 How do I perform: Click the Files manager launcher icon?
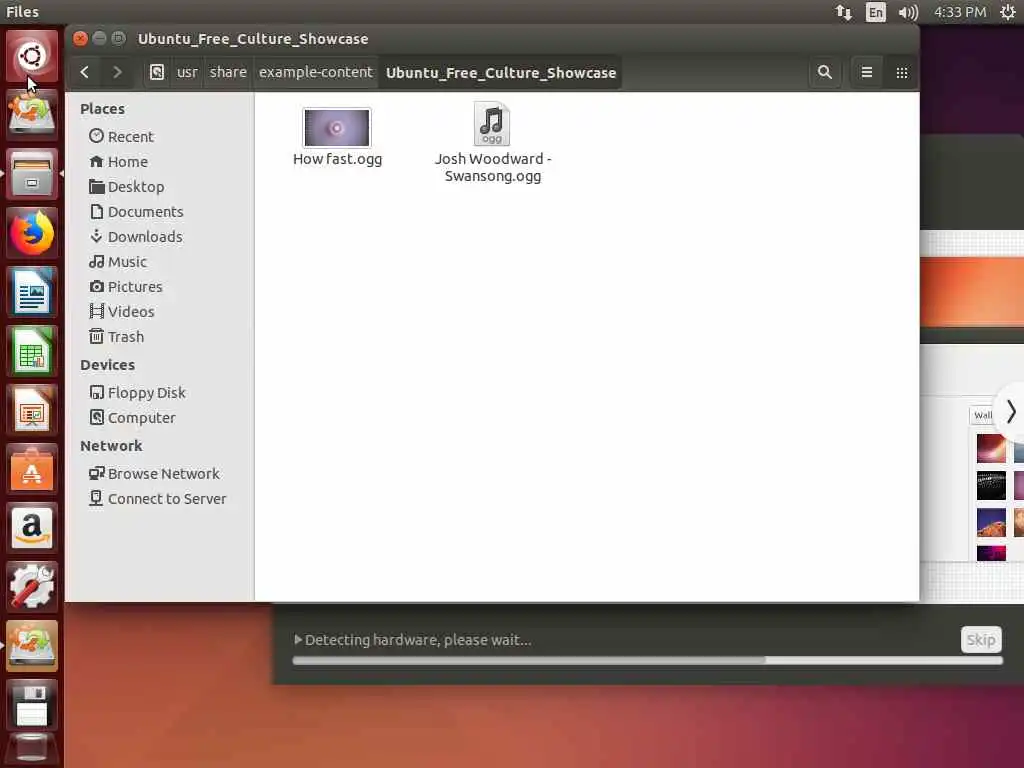31,174
